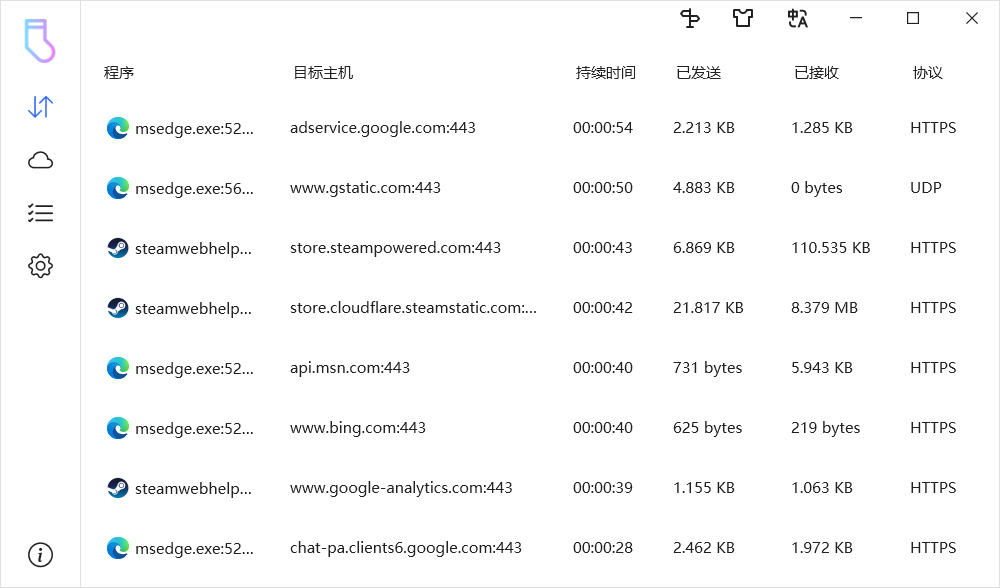The height and width of the screenshot is (588, 1000).
Task: Click the 已接收 column header
Action: click(x=816, y=73)
